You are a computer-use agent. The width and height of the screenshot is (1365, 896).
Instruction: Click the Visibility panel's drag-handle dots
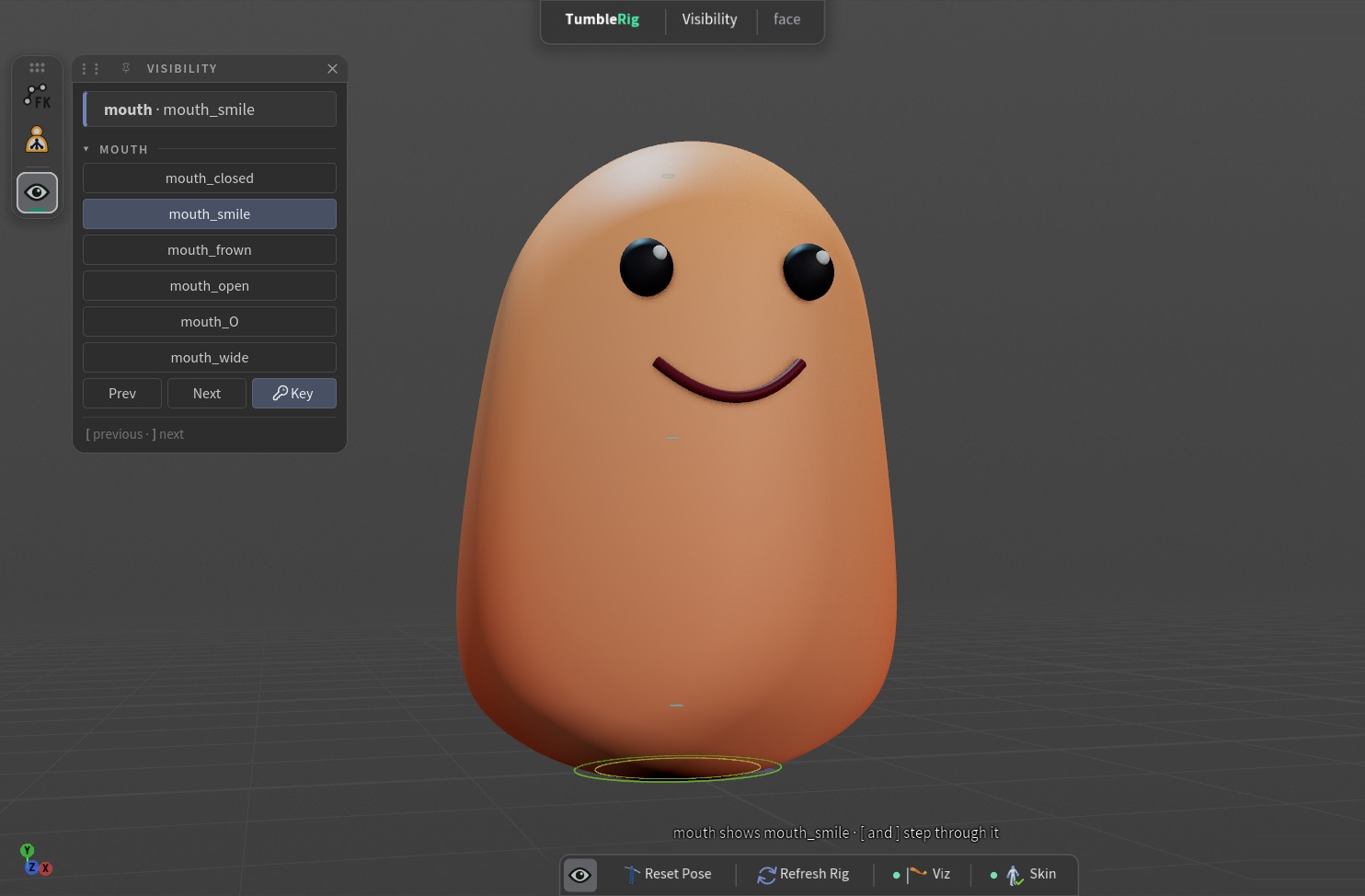[x=90, y=69]
